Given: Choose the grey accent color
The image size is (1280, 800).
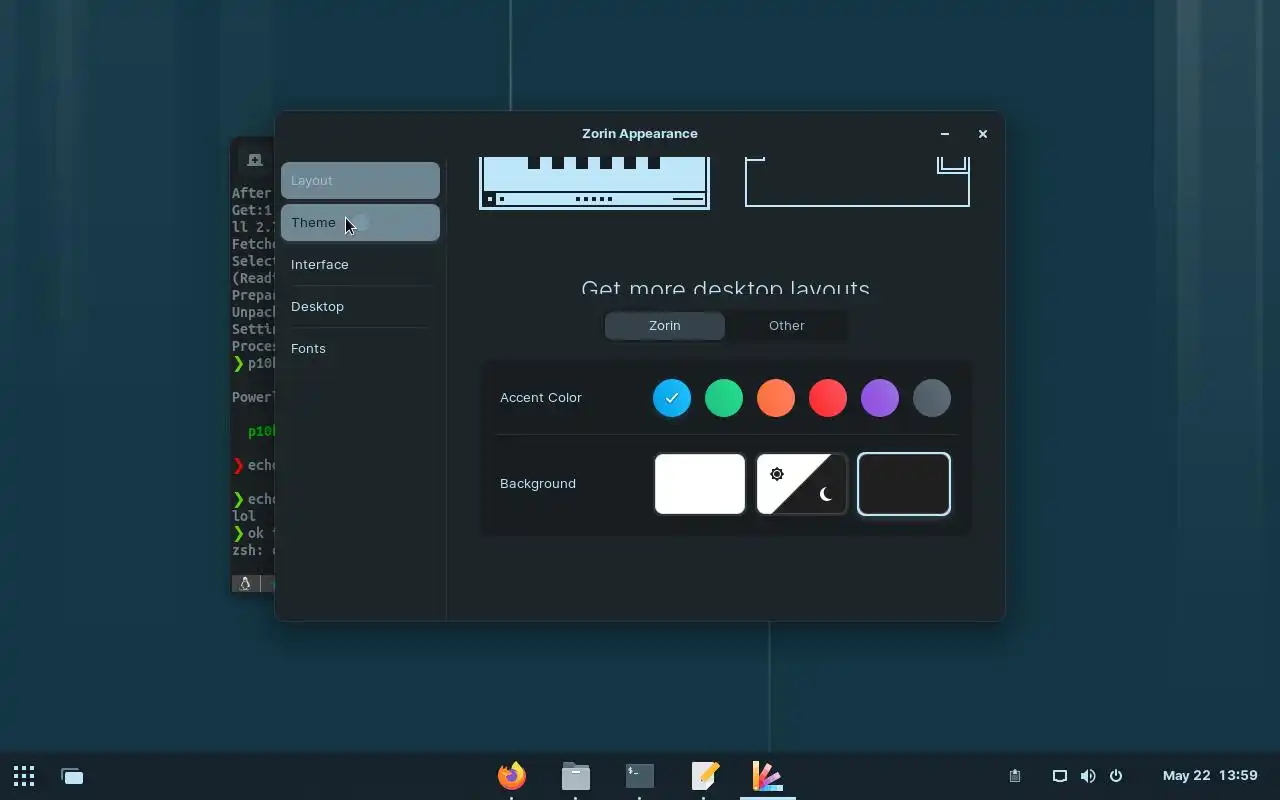Looking at the screenshot, I should tap(932, 398).
